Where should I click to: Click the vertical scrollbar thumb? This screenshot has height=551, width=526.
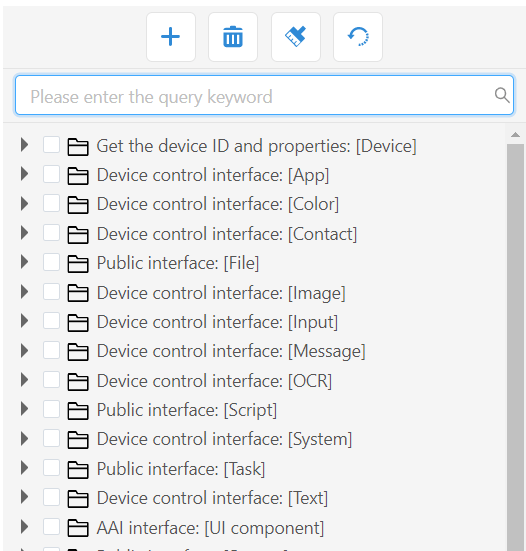[515, 347]
